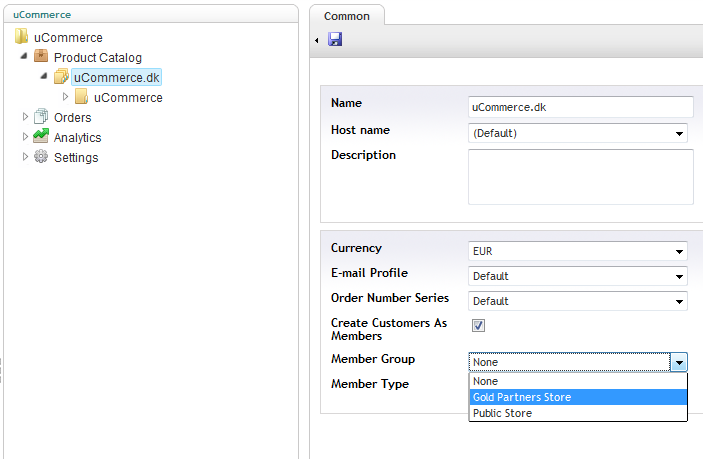Click the Member Group label
The height and width of the screenshot is (459, 703).
point(373,359)
